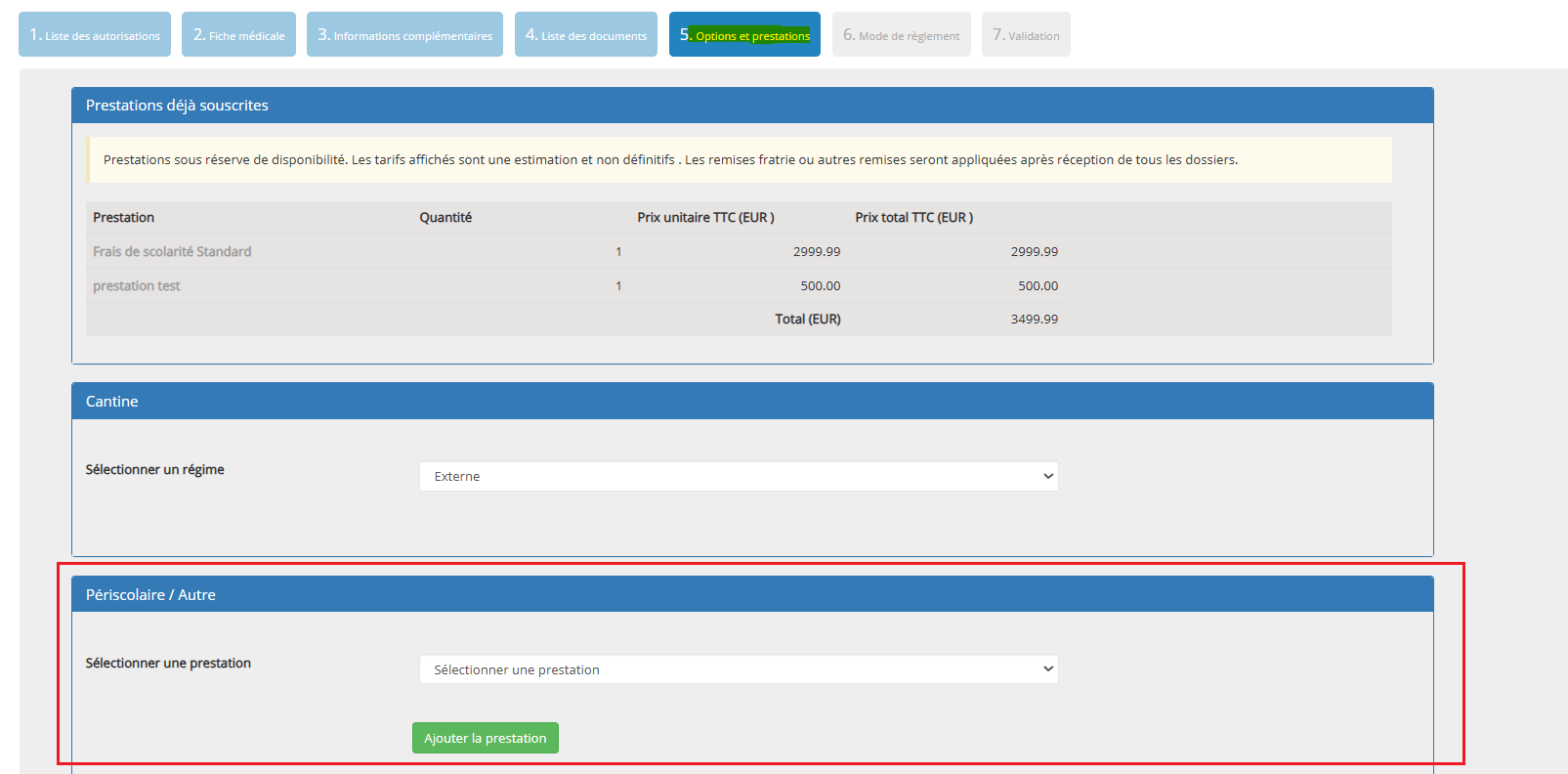The image size is (1568, 774).
Task: Open the Sélectionner une prestation dropdown
Action: click(739, 670)
